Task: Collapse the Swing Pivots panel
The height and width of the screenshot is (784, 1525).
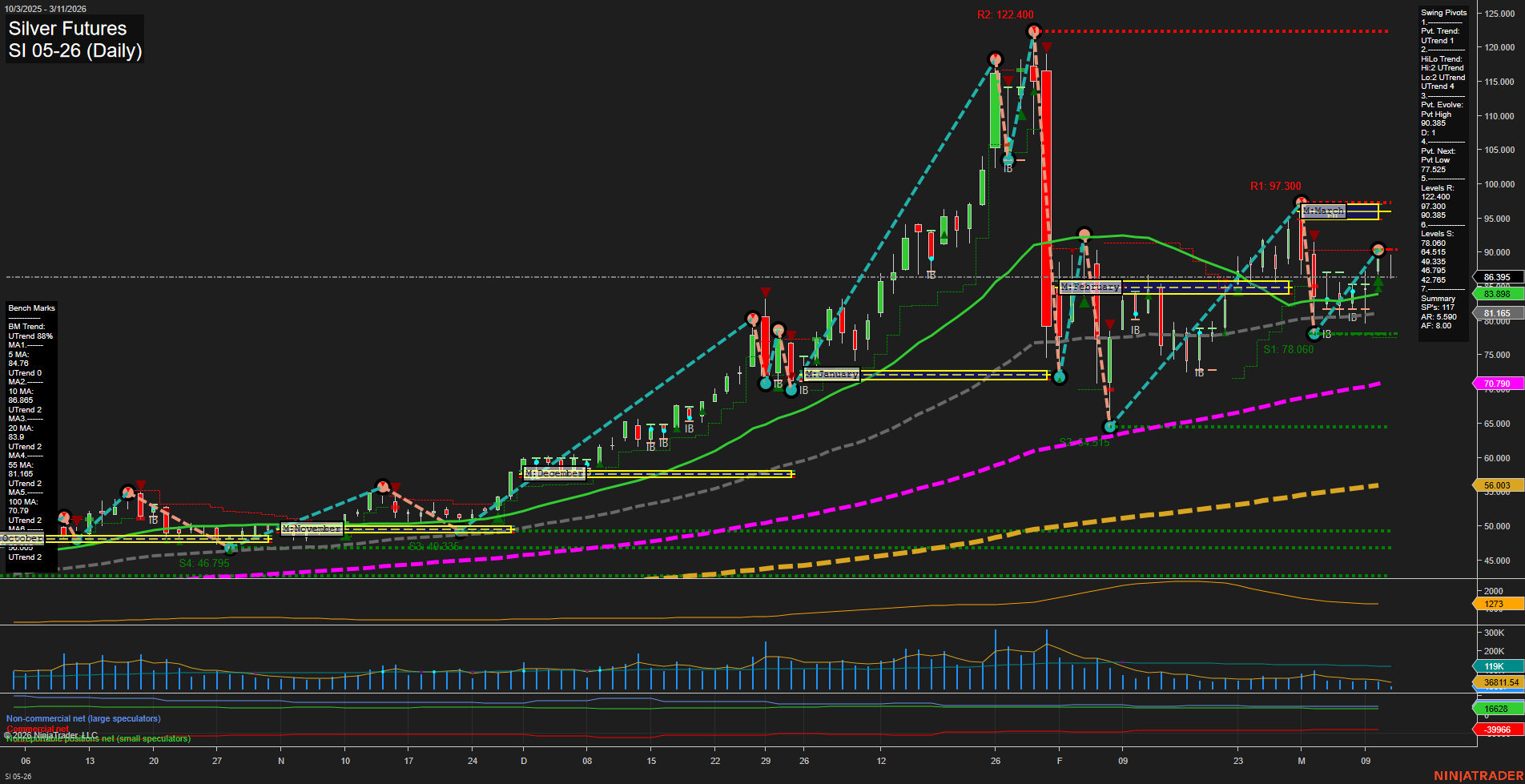Action: (x=1443, y=12)
